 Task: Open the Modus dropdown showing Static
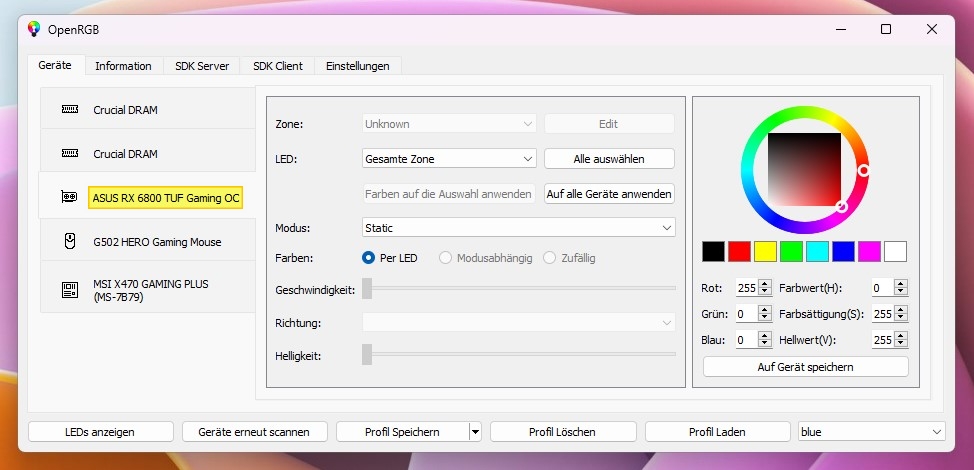click(519, 228)
